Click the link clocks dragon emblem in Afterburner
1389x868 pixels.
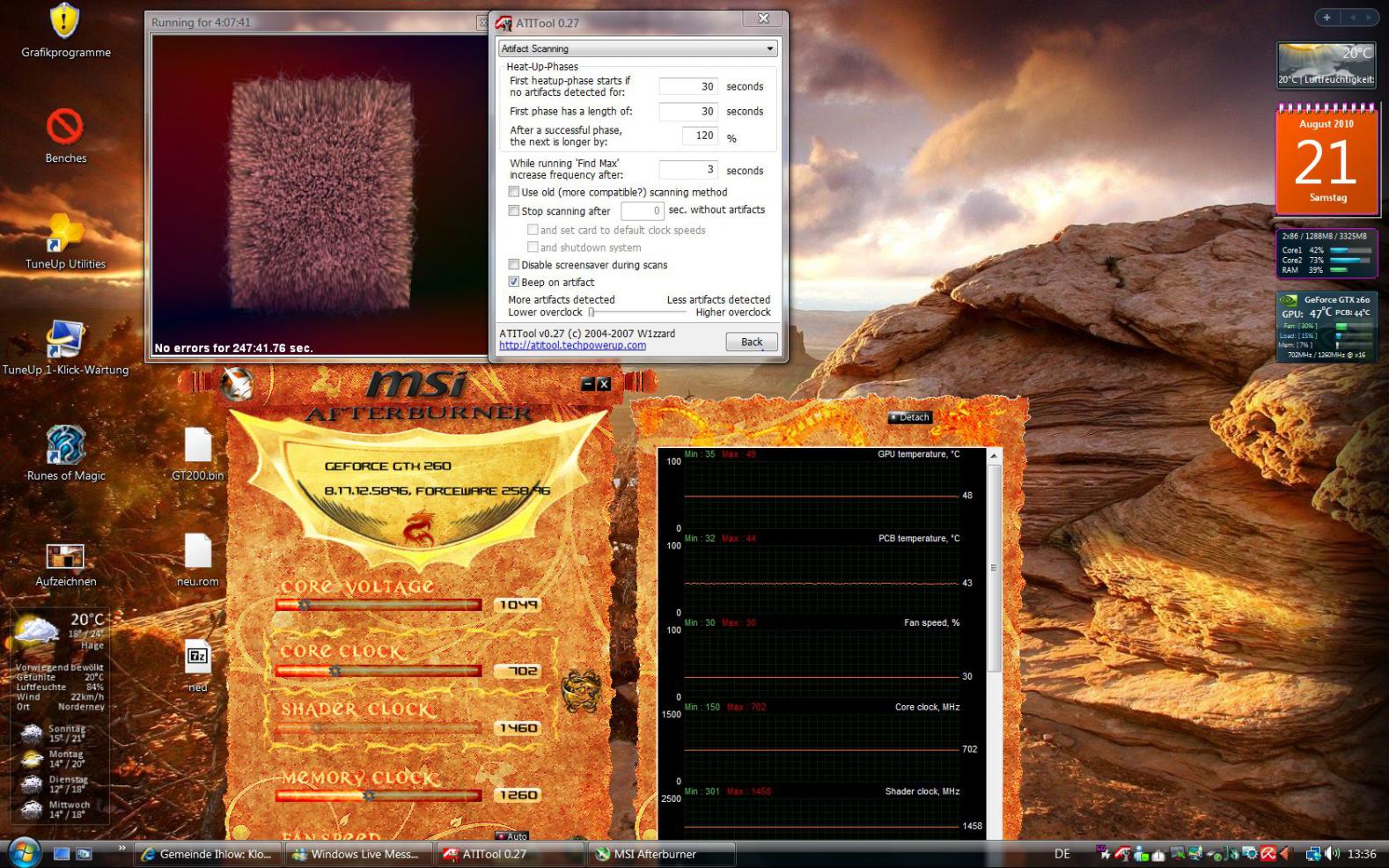(581, 689)
